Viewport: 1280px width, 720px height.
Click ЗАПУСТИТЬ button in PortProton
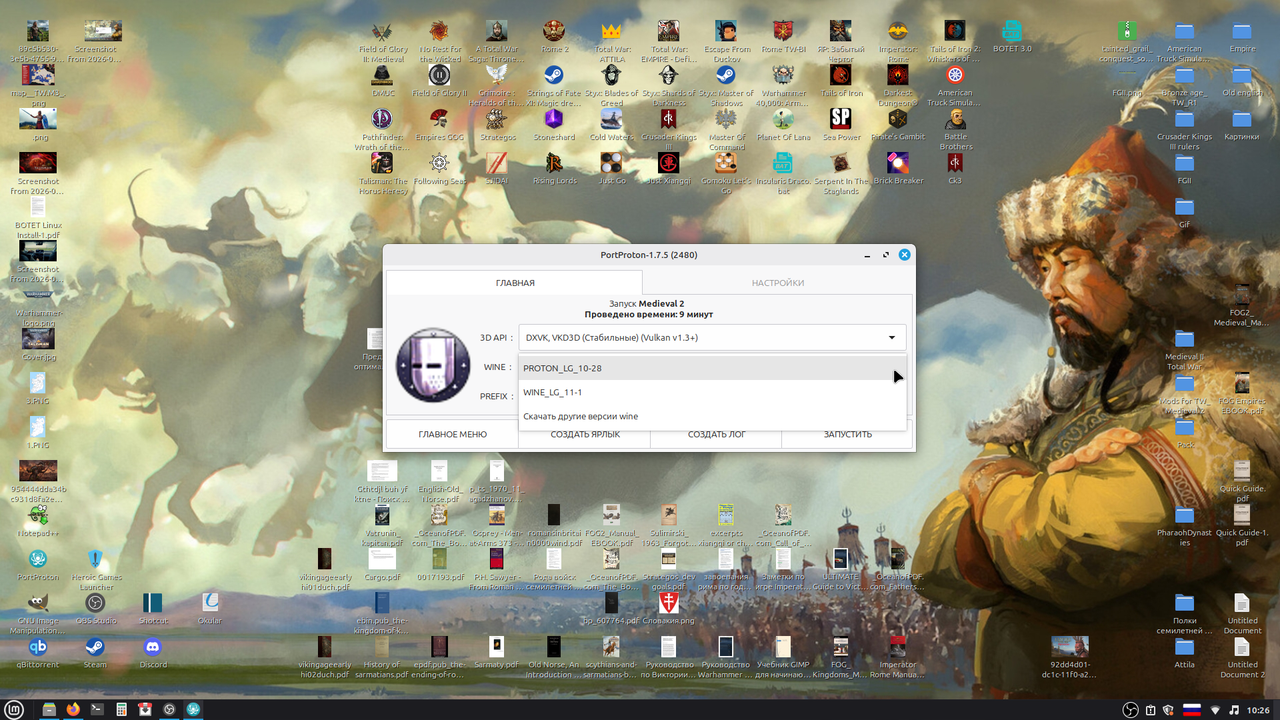[847, 434]
